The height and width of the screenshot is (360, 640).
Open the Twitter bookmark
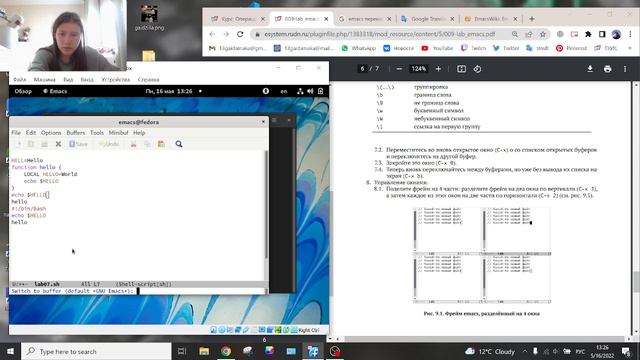point(506,48)
